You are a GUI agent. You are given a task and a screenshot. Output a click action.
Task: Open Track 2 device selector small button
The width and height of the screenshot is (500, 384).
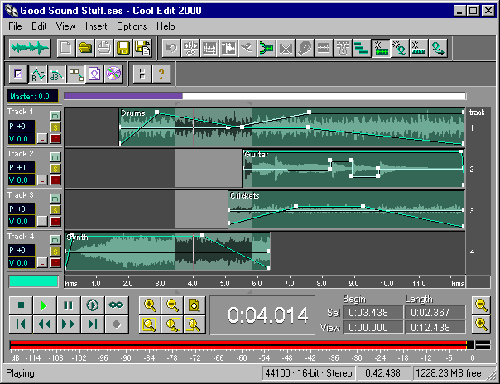coord(42,180)
